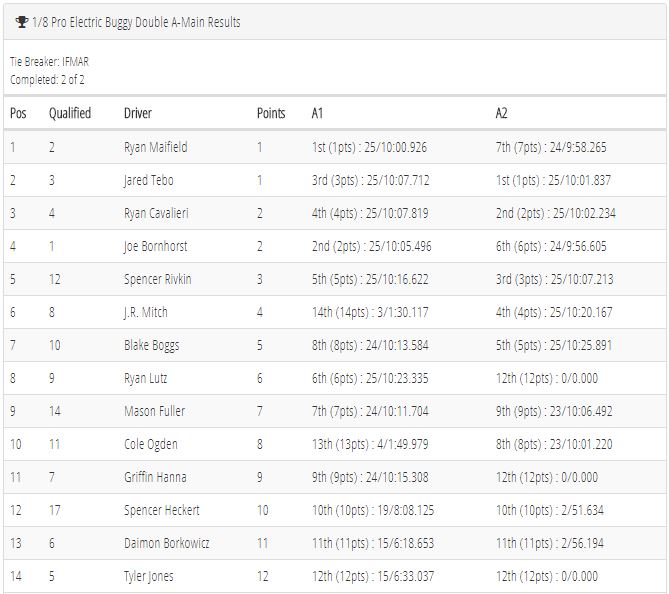
Task: Click Mason Fuller's driver name
Action: tap(154, 411)
